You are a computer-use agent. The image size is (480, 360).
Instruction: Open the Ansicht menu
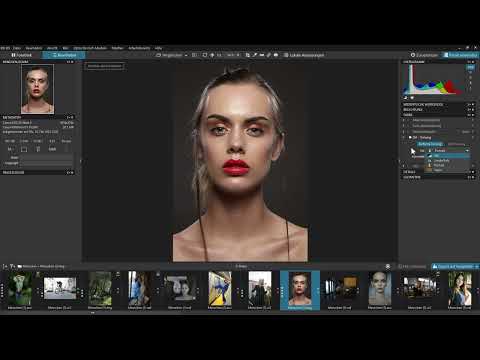coord(52,48)
